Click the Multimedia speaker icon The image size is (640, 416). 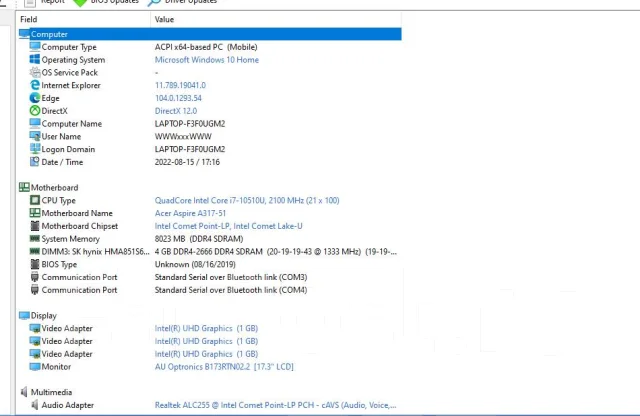[24, 392]
